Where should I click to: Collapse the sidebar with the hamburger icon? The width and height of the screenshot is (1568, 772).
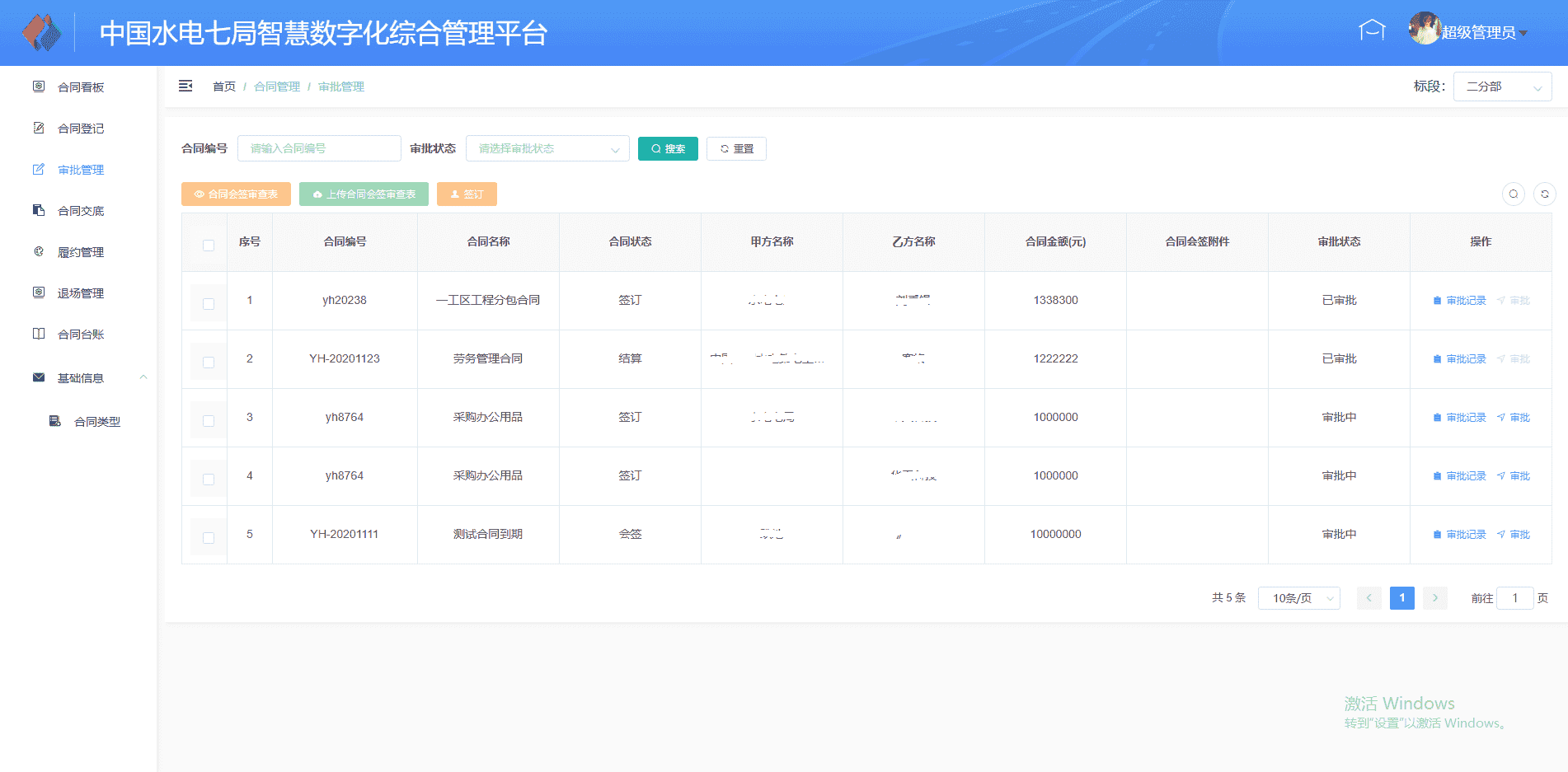(185, 86)
